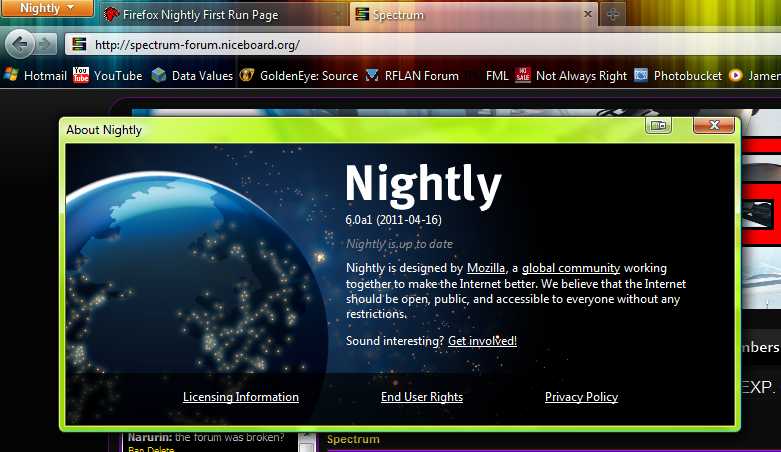
Task: Click the Get involved! link
Action: click(x=482, y=341)
